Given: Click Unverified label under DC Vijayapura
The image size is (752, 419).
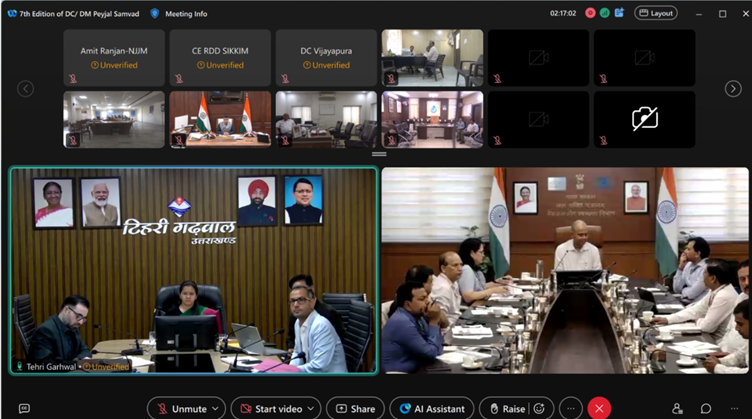Looking at the screenshot, I should point(326,65).
